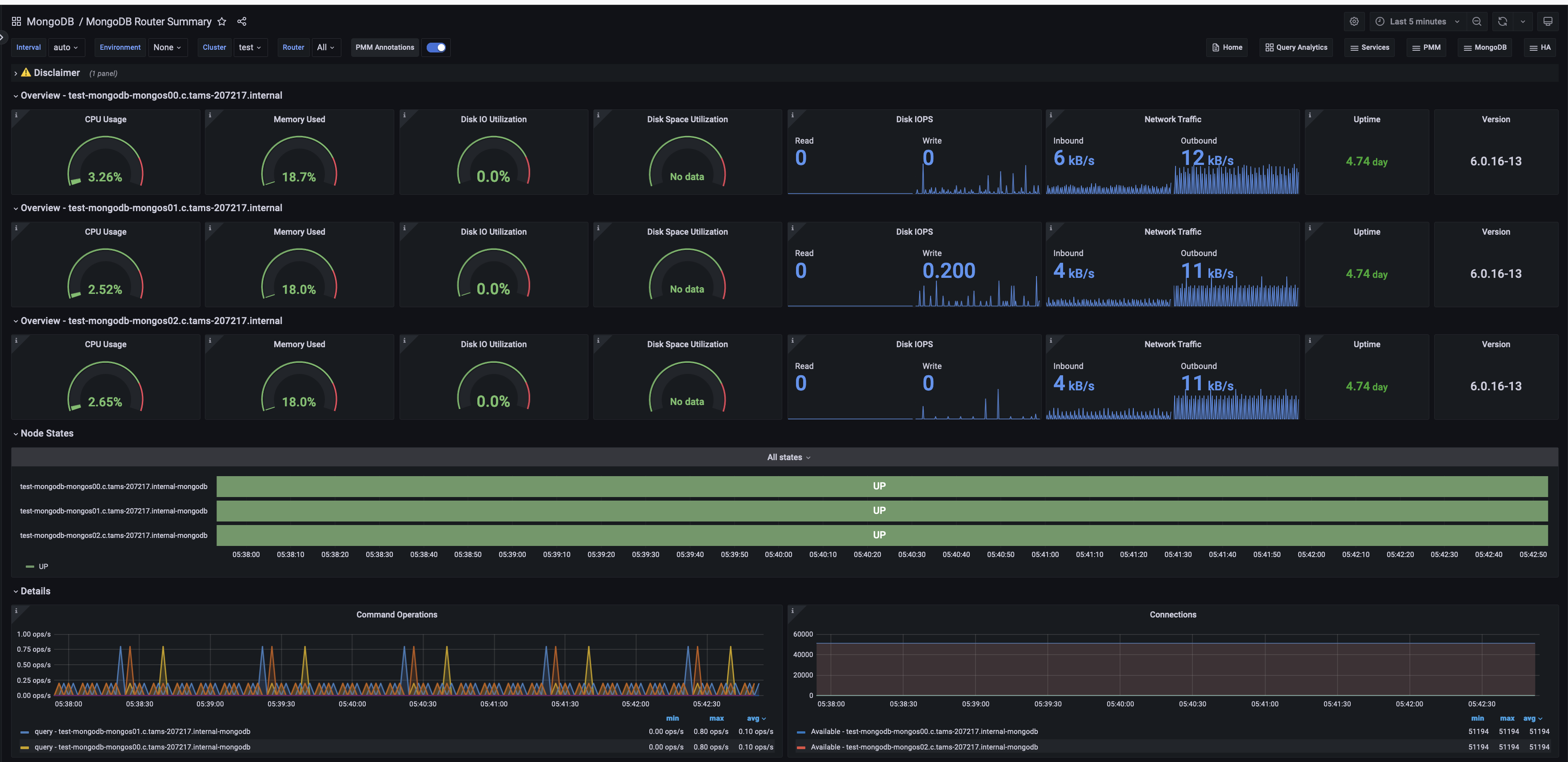Show info for mongos02 Uptime panel
This screenshot has width=1568, height=762.
click(x=1310, y=340)
